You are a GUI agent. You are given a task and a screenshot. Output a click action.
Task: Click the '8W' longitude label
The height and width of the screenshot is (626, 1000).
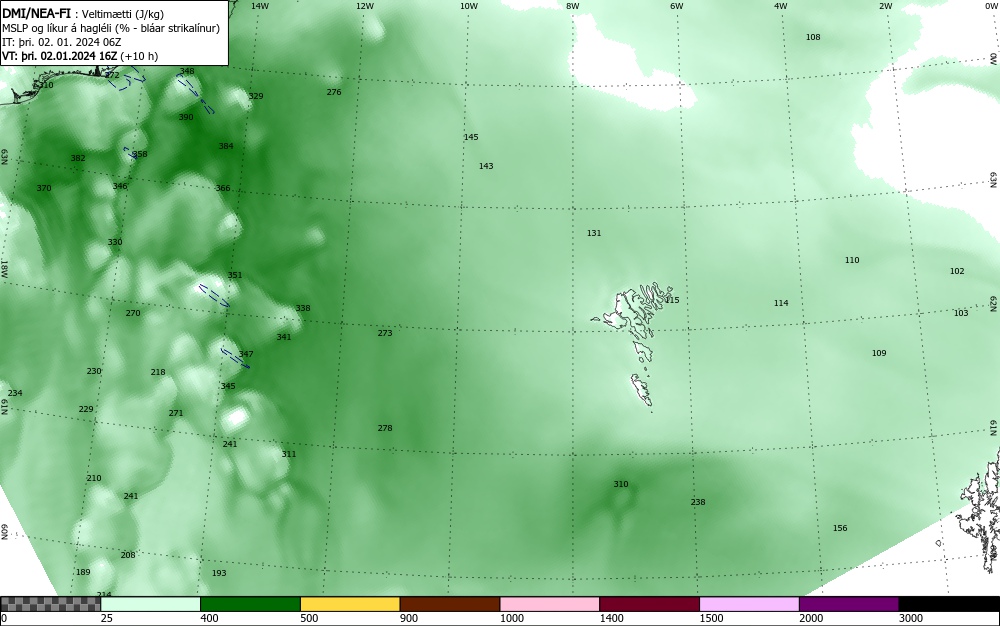(x=573, y=6)
